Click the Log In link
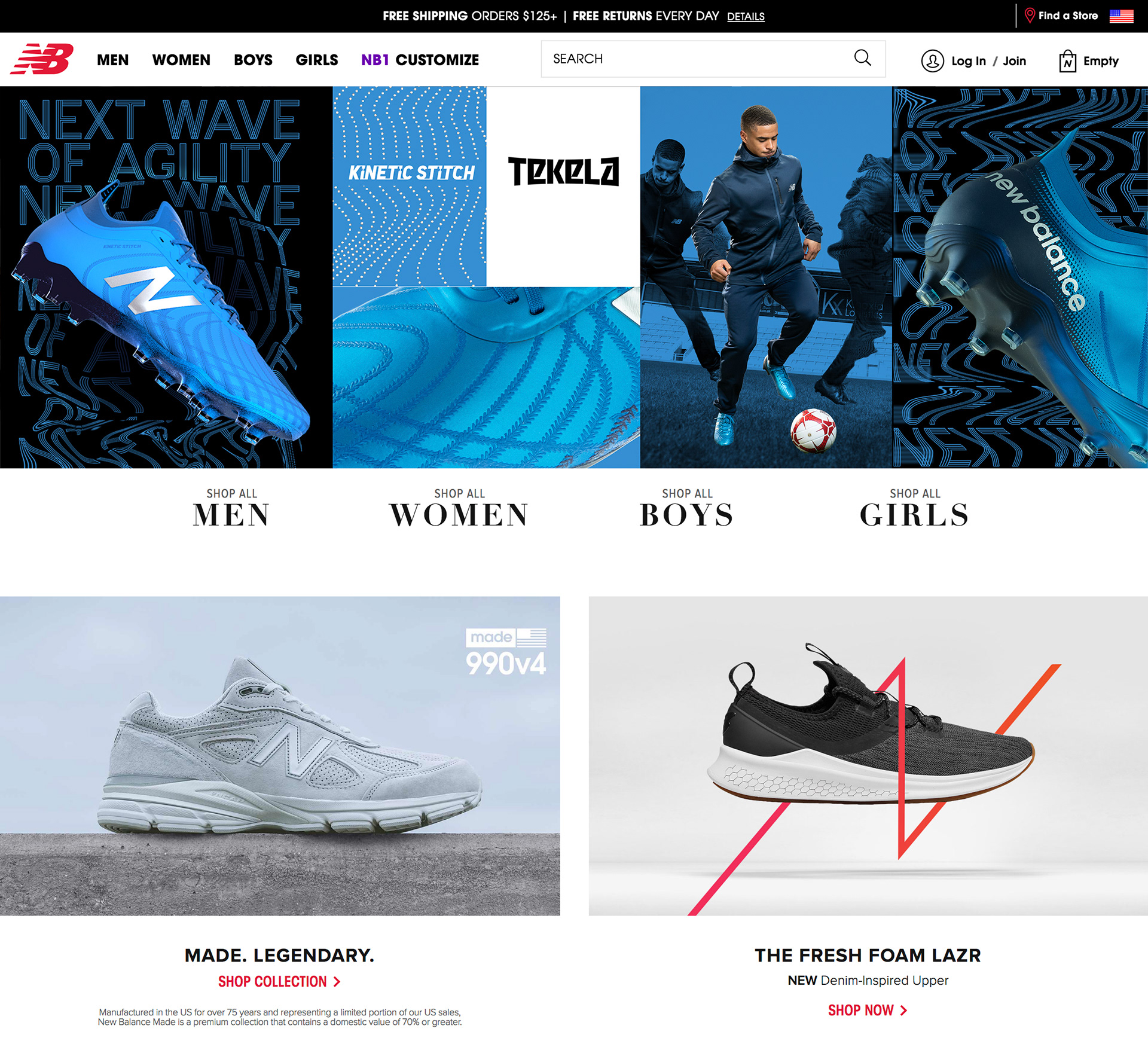This screenshot has width=1148, height=1050. [x=968, y=61]
